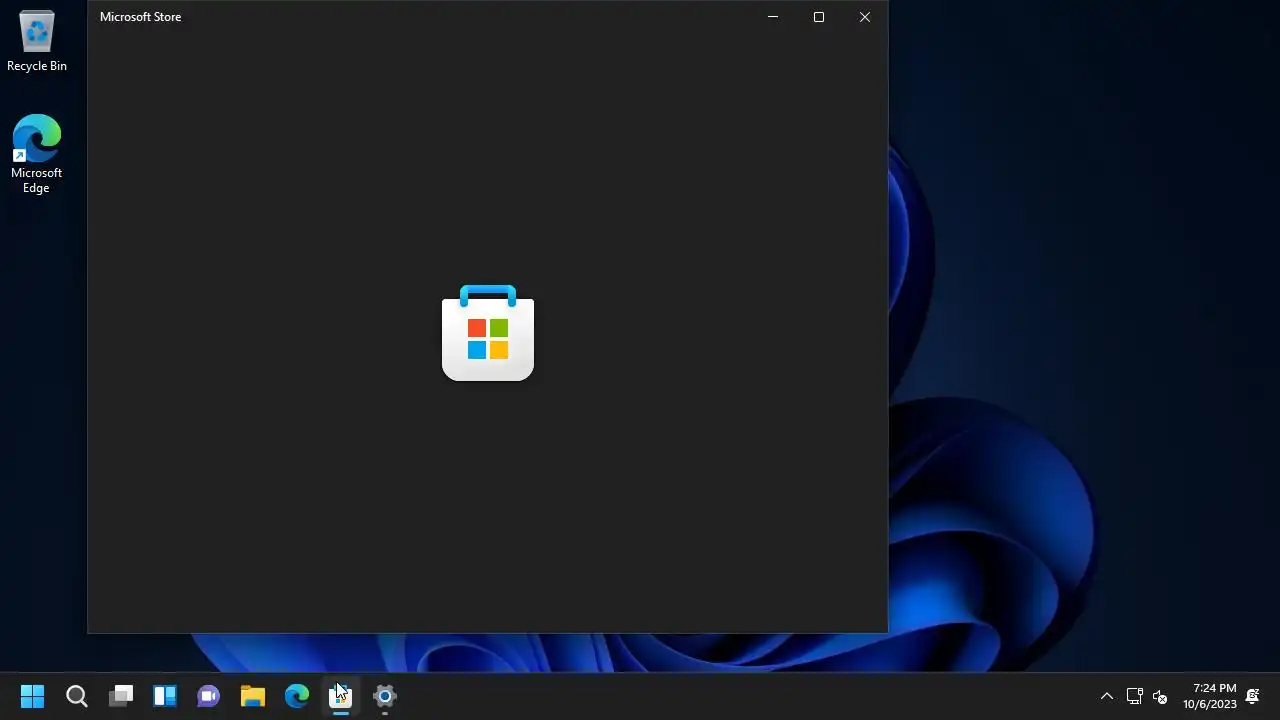Open network status tray icon
Screen dimensions: 1280x720
click(1135, 696)
